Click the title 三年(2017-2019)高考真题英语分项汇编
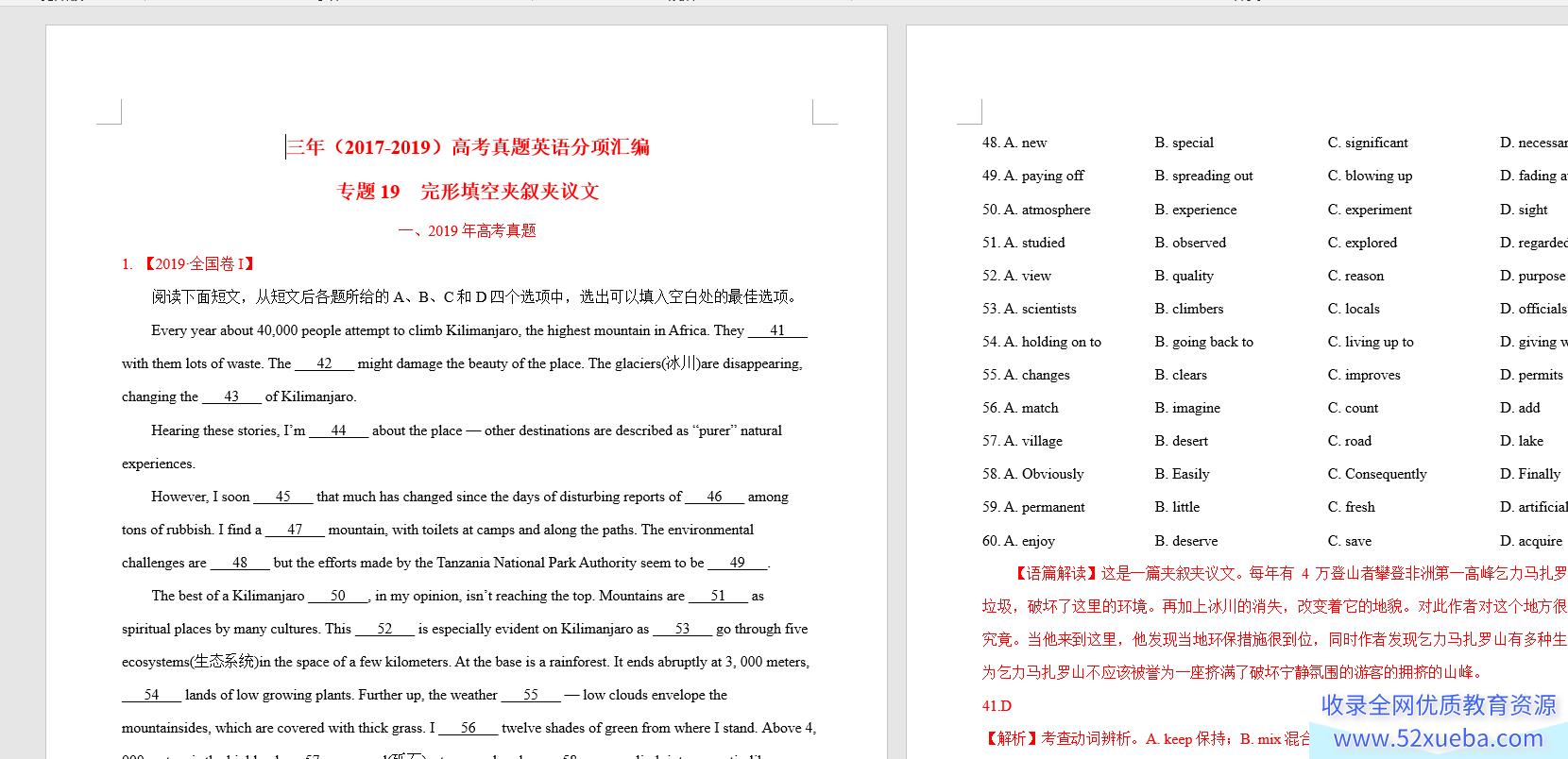 [469, 147]
